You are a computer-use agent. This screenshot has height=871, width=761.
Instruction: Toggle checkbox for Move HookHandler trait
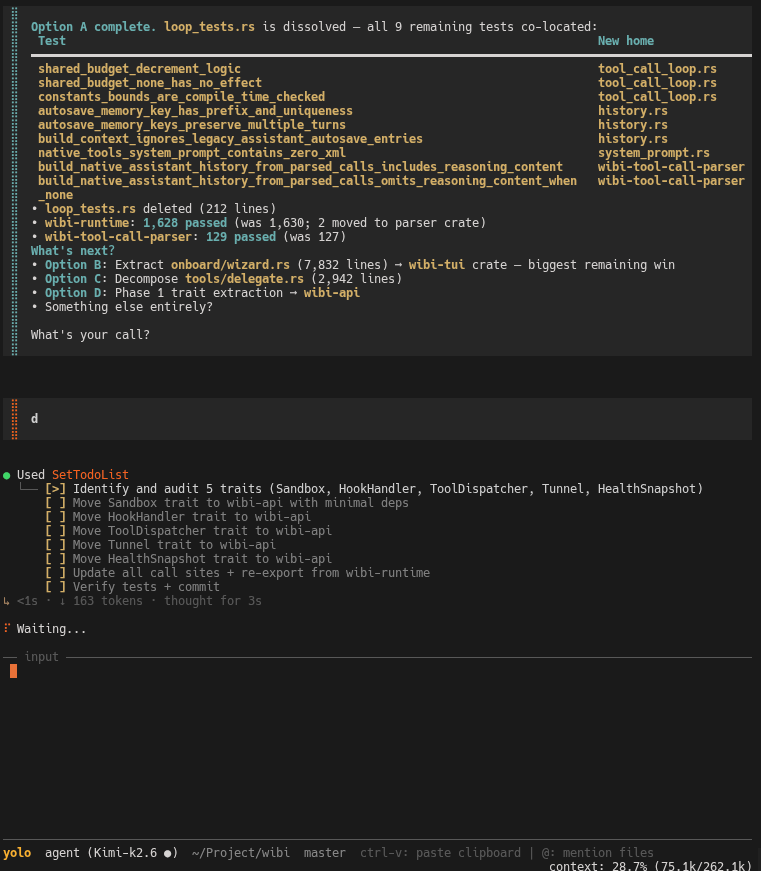[56, 517]
